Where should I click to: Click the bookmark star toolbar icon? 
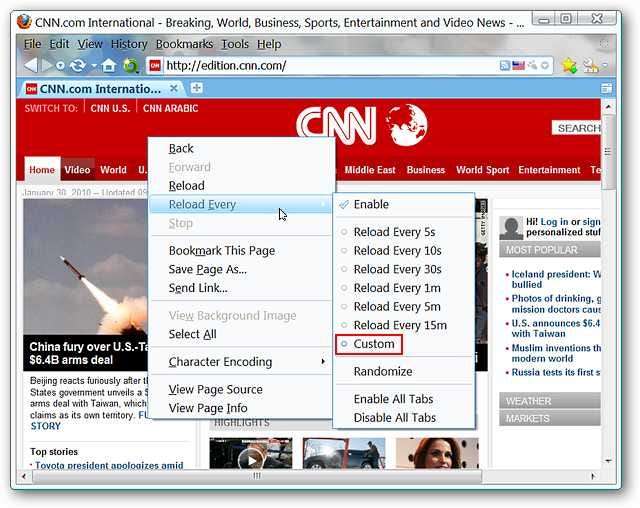coord(569,65)
